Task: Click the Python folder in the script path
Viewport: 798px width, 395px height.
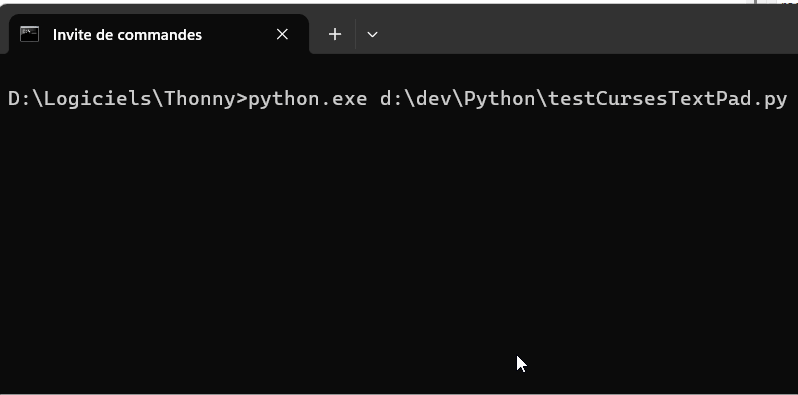Action: click(x=500, y=99)
